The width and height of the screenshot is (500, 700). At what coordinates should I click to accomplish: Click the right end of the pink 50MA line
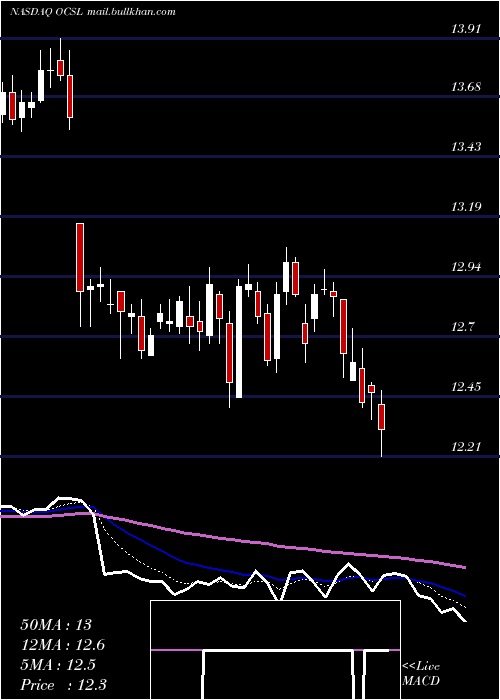click(x=464, y=567)
